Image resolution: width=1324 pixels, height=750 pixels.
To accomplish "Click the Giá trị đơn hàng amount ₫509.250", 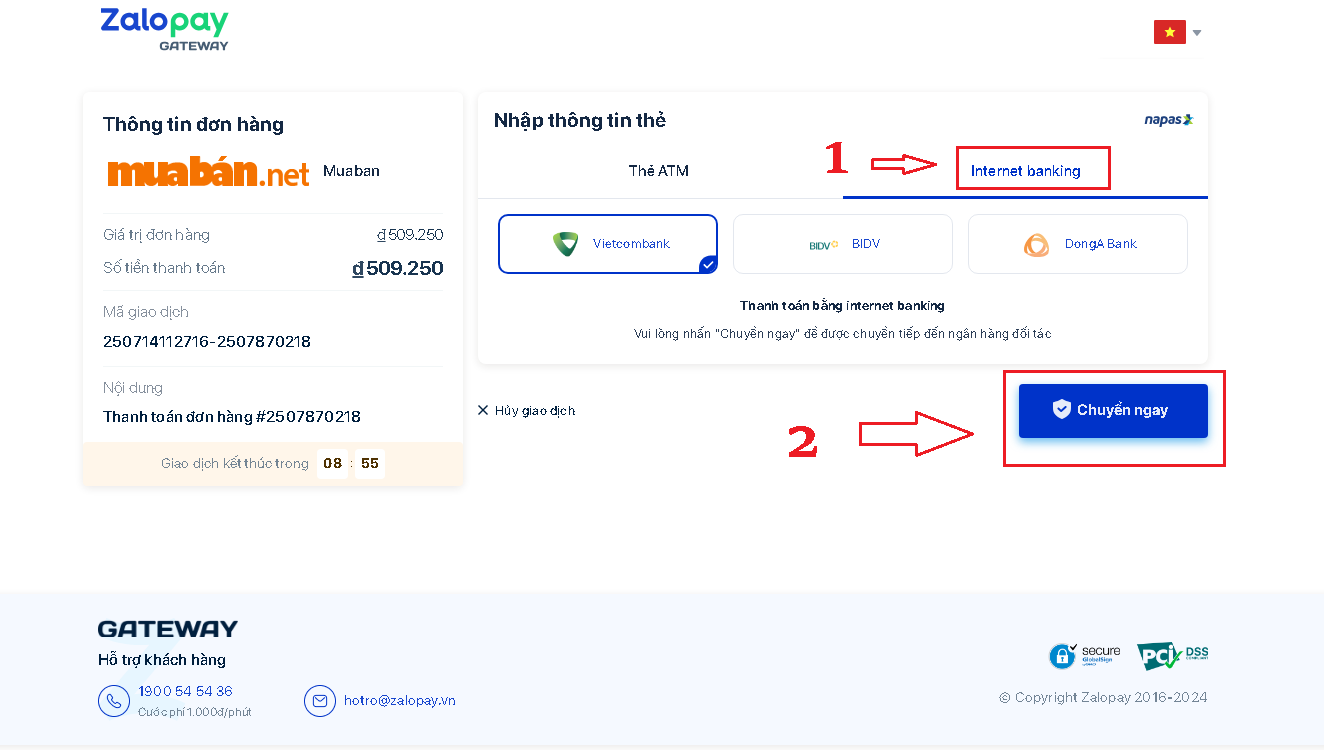I will (410, 235).
